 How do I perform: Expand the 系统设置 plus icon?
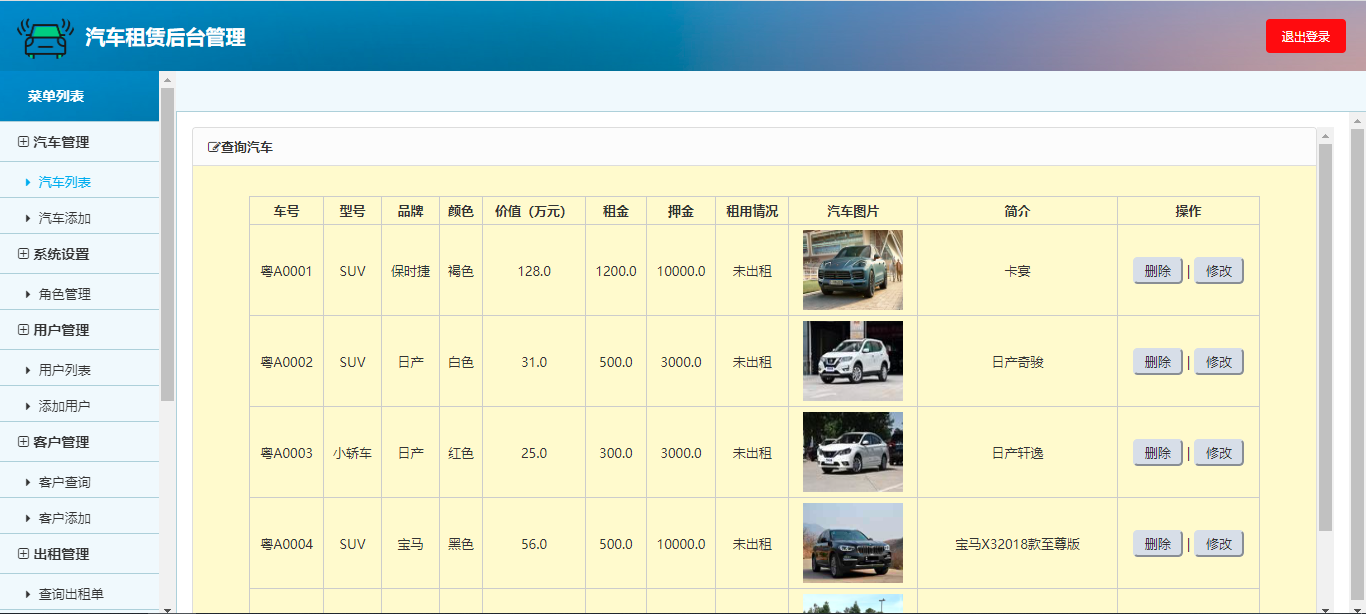click(x=23, y=254)
